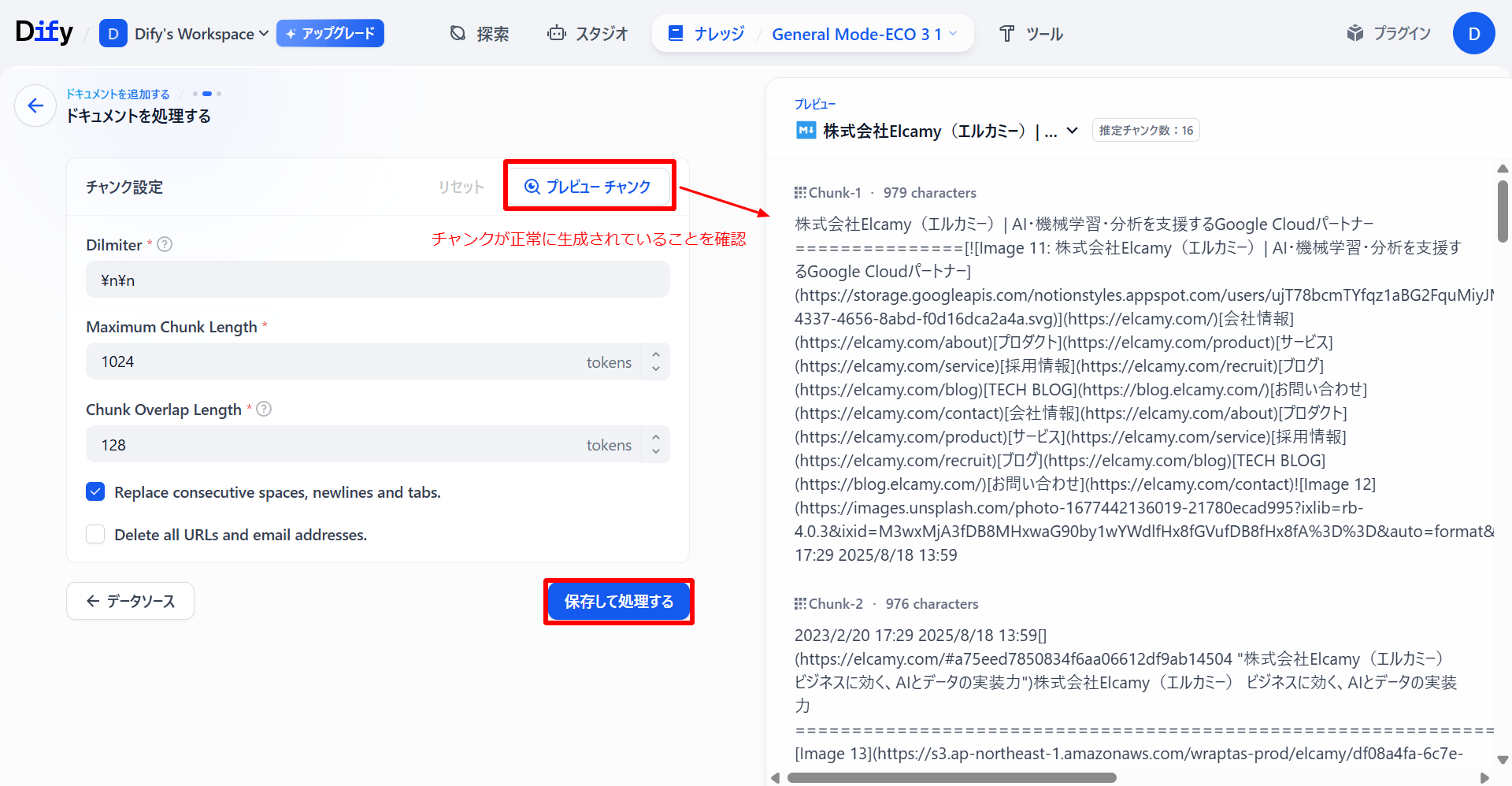Click the ¥n¥n delimiter input field

pyautogui.click(x=377, y=280)
